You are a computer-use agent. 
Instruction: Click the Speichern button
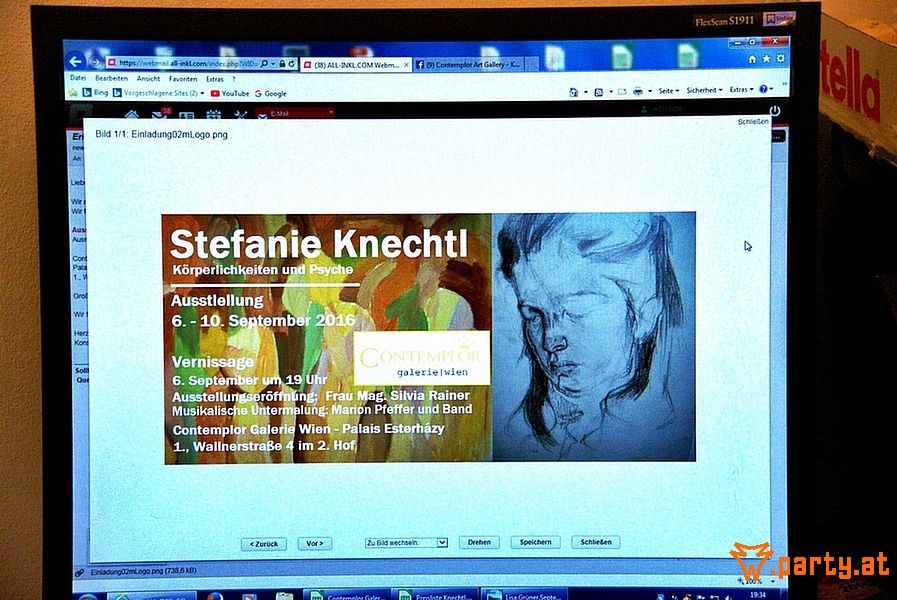(535, 542)
